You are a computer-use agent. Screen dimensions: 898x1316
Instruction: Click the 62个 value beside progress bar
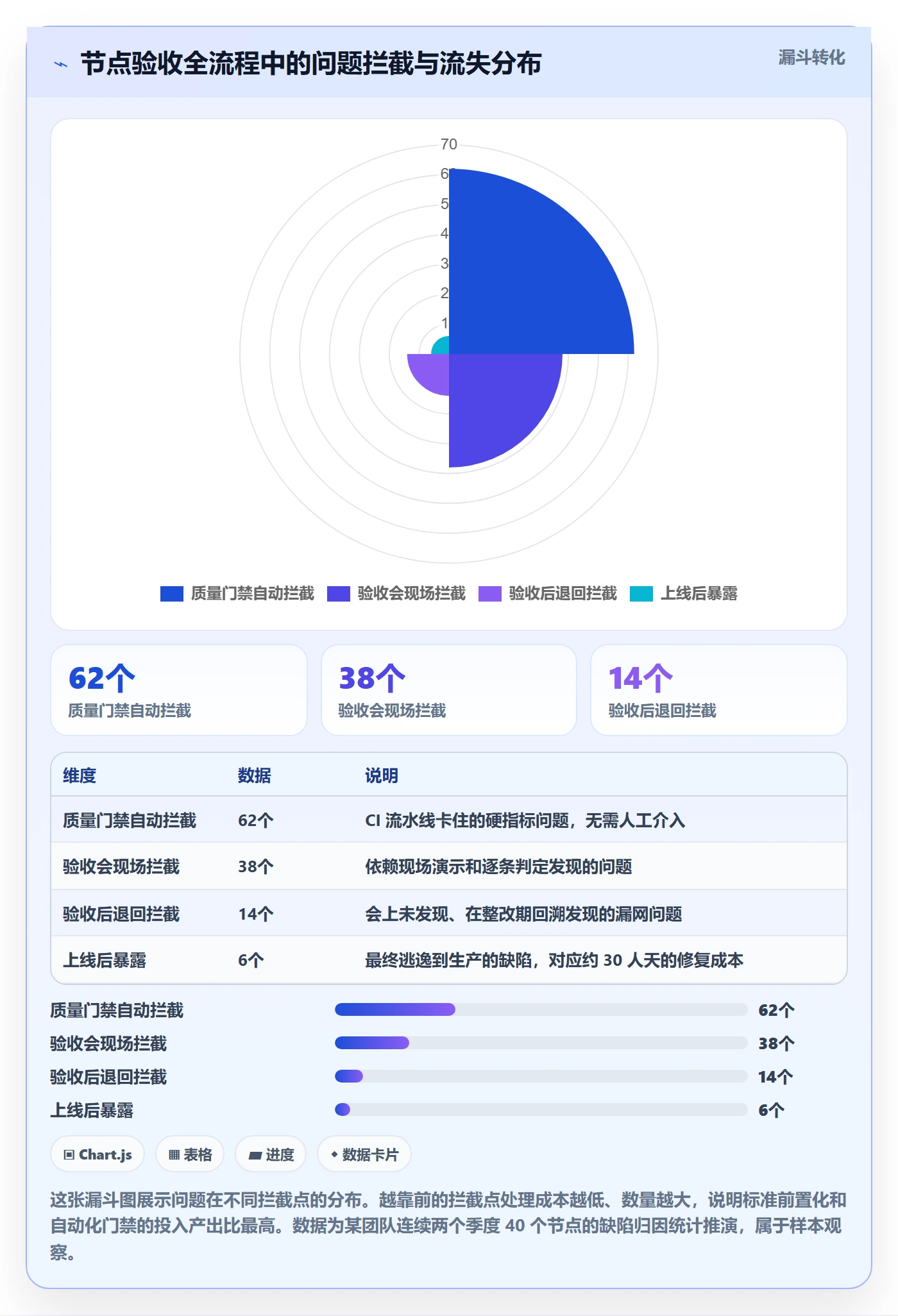pos(776,1010)
